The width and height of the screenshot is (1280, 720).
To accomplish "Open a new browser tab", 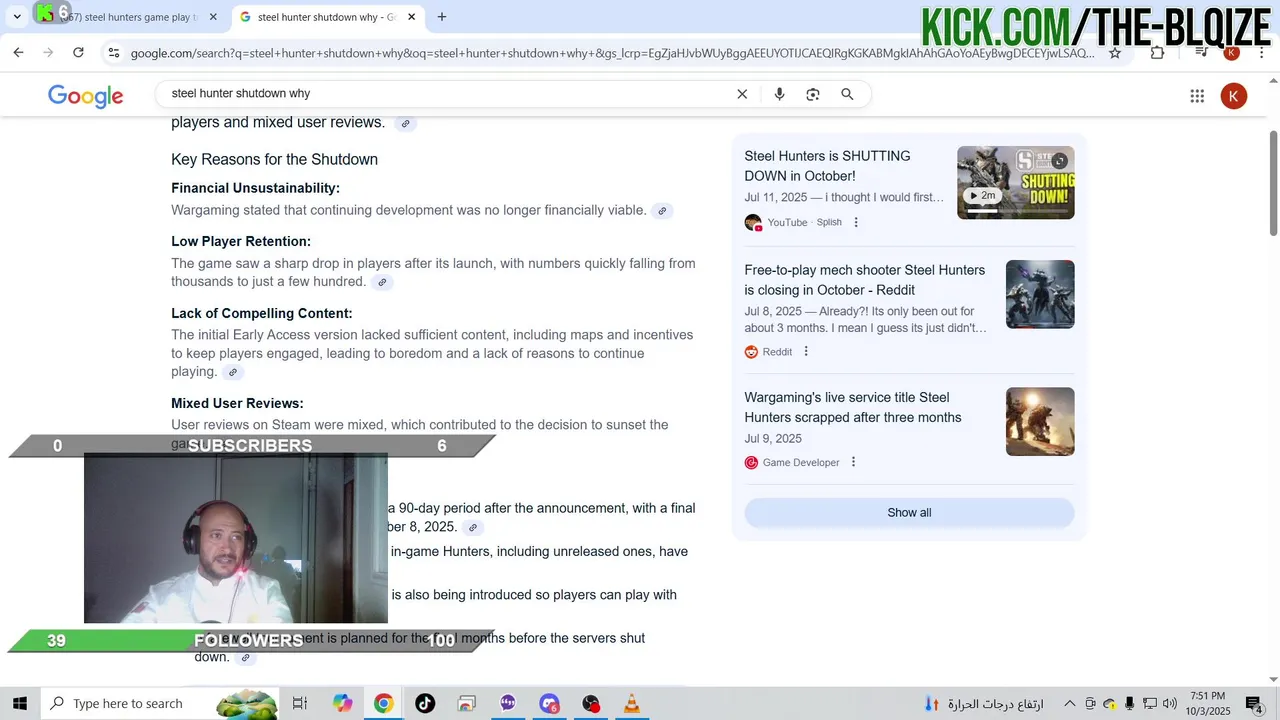I will [x=442, y=17].
